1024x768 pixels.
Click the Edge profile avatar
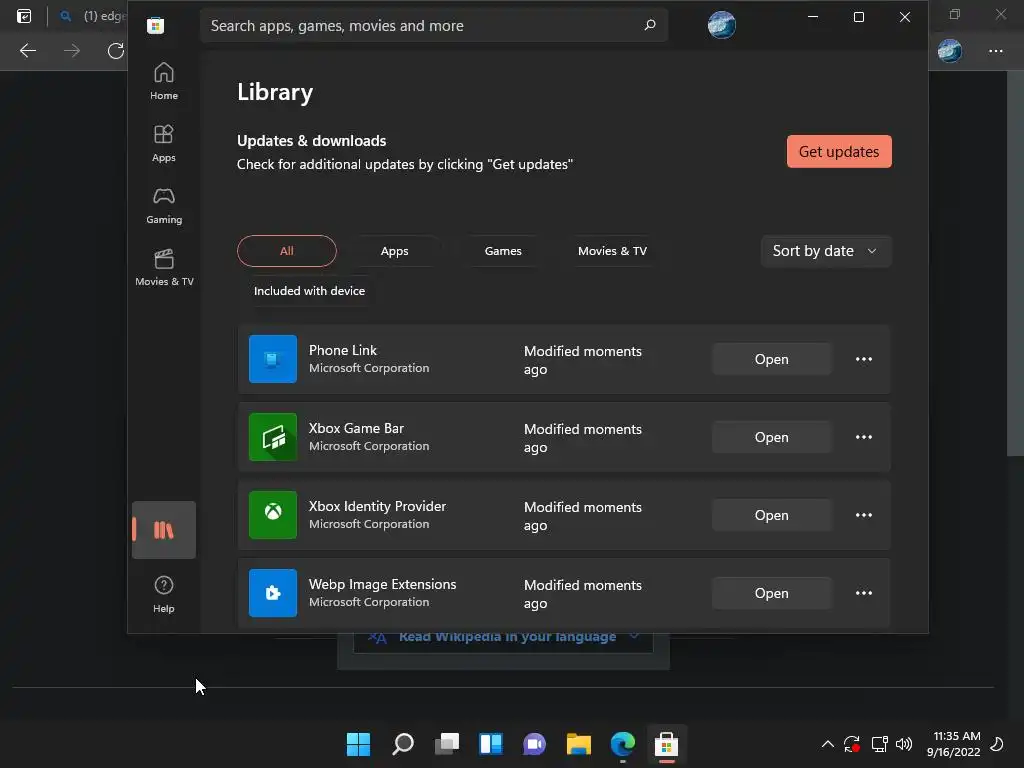point(950,51)
